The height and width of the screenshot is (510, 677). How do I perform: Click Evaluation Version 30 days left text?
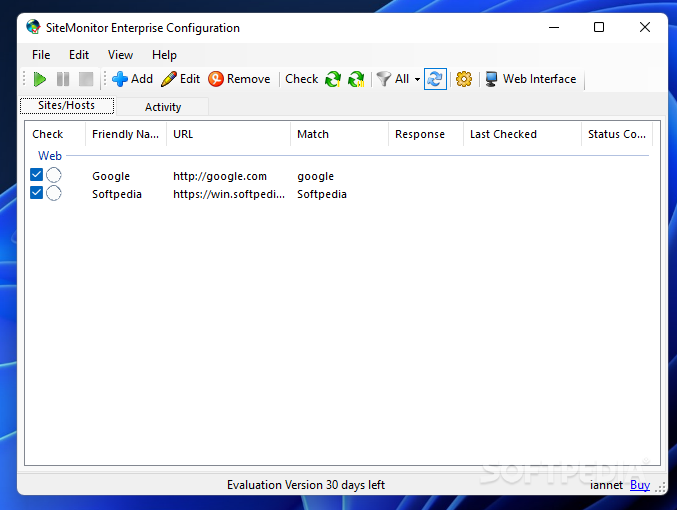[x=306, y=485]
